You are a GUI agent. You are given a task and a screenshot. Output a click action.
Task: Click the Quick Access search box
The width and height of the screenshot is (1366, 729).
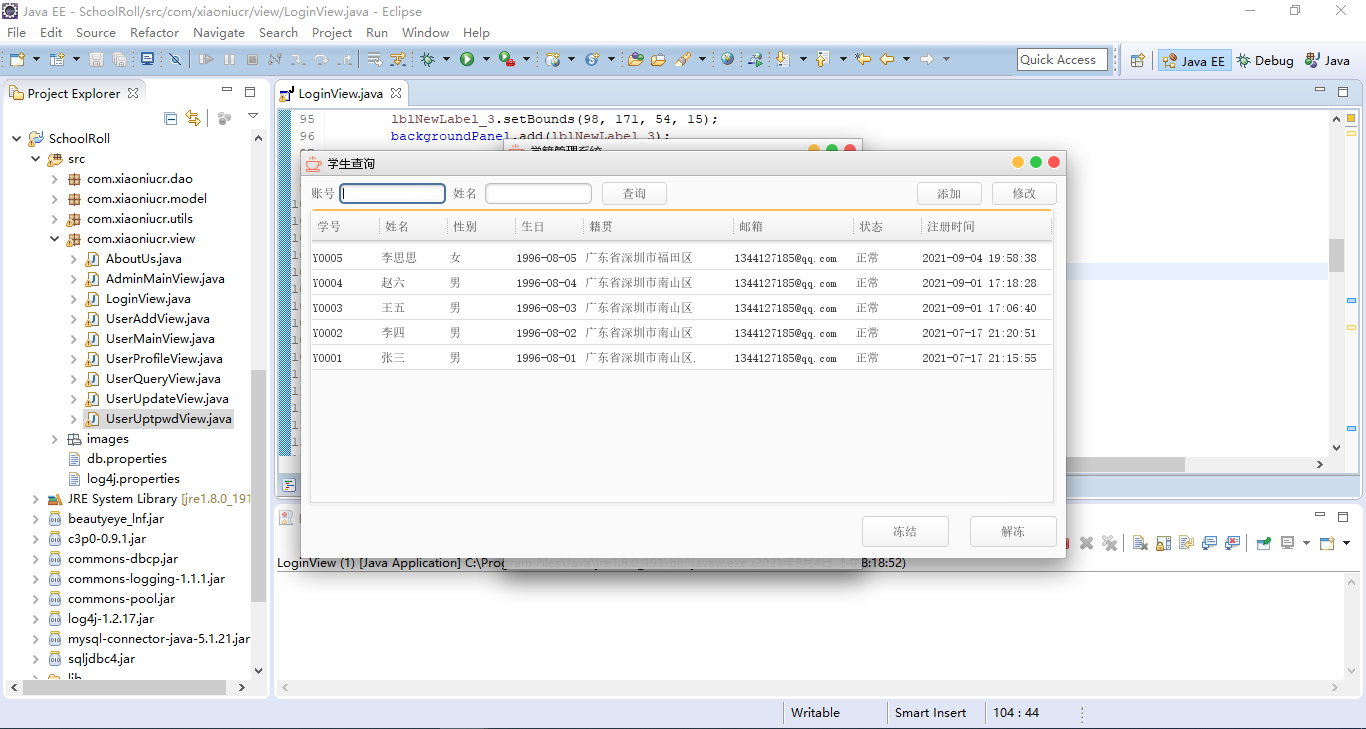pyautogui.click(x=1062, y=60)
